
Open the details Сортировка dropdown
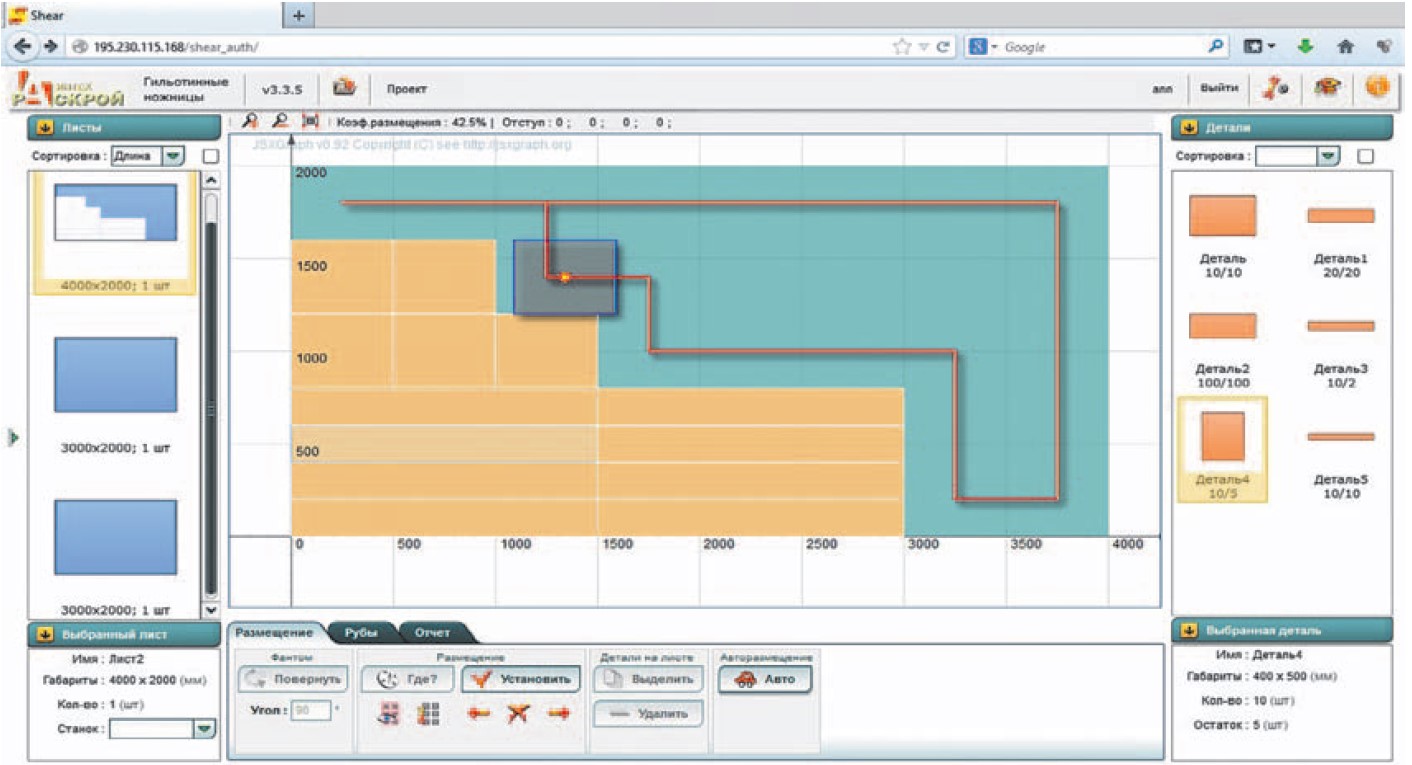click(1328, 156)
